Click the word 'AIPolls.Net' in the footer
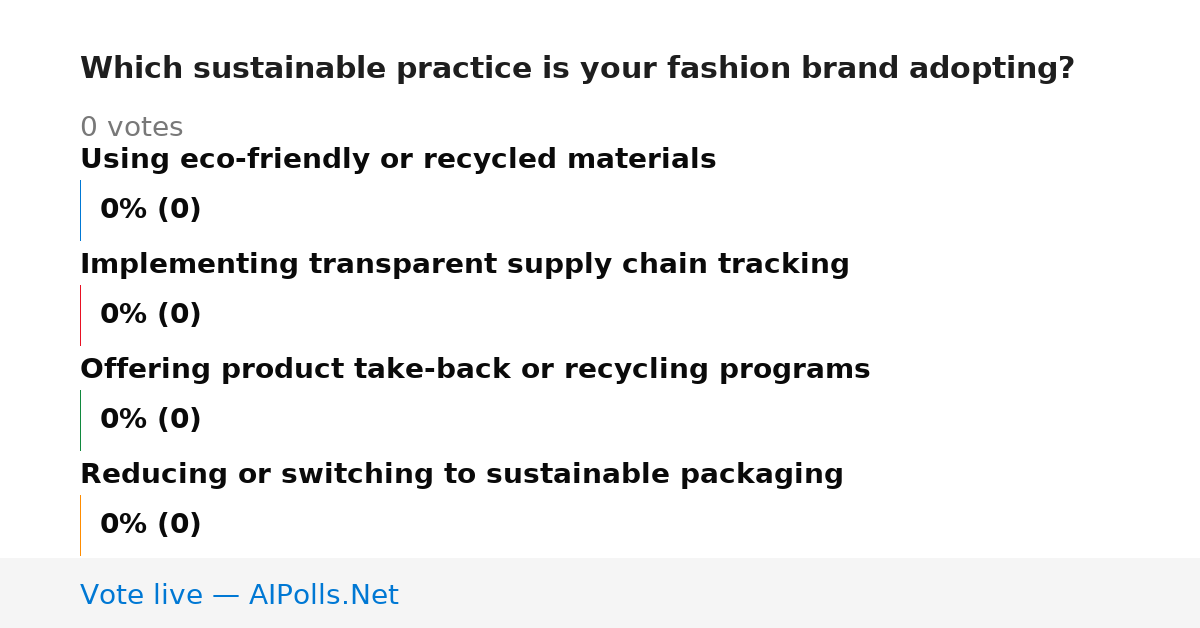This screenshot has height=628, width=1200. pos(324,595)
